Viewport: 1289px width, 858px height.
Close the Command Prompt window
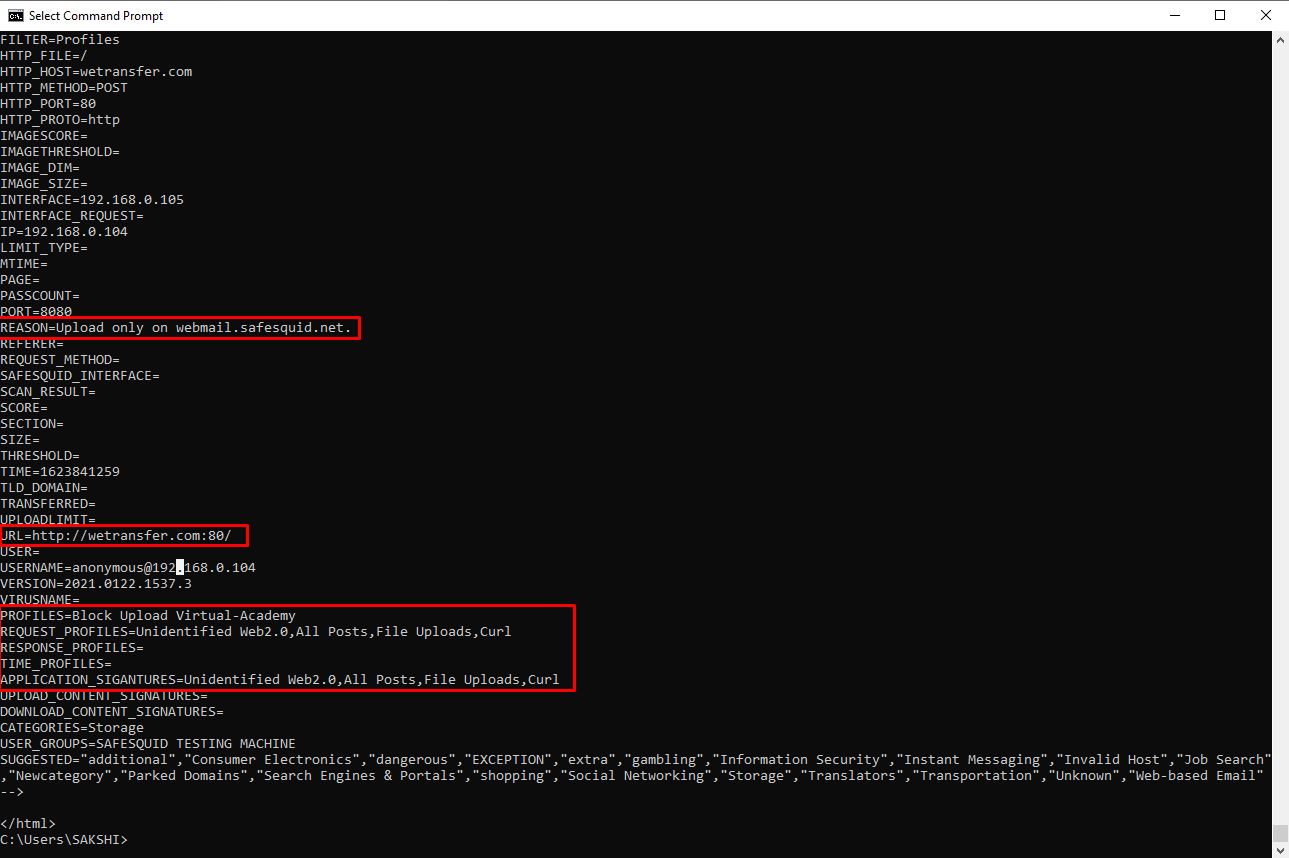tap(1266, 15)
